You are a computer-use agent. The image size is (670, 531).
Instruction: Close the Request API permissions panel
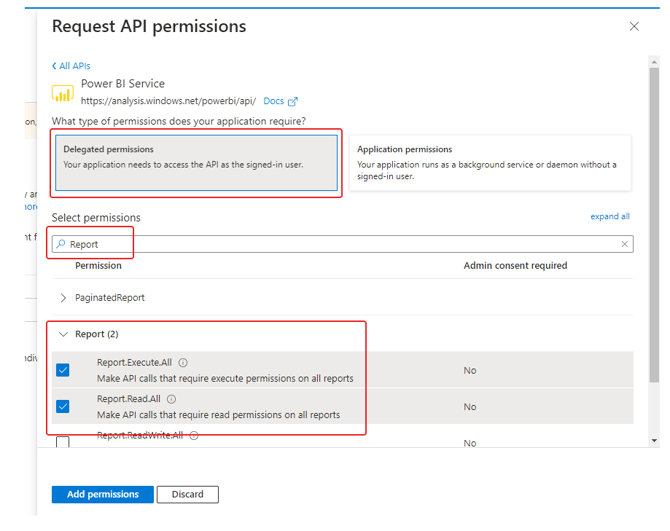tap(634, 27)
